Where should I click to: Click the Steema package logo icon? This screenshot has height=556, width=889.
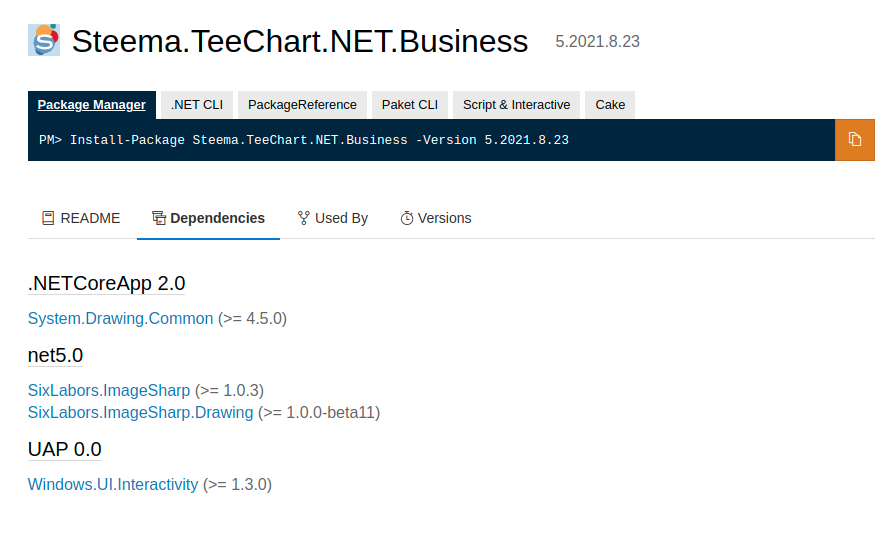(x=44, y=40)
